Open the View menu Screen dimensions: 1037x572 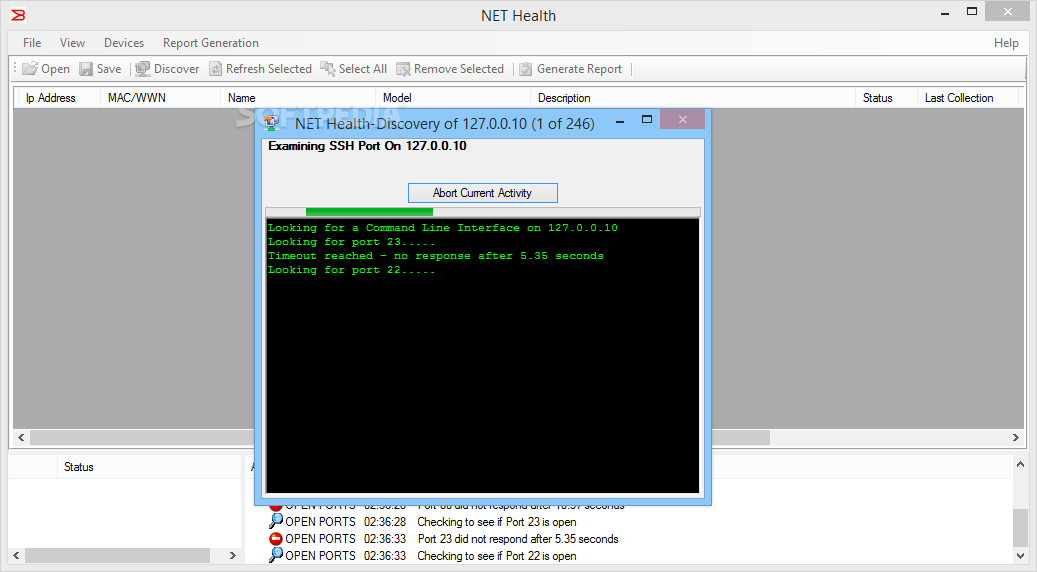[72, 43]
